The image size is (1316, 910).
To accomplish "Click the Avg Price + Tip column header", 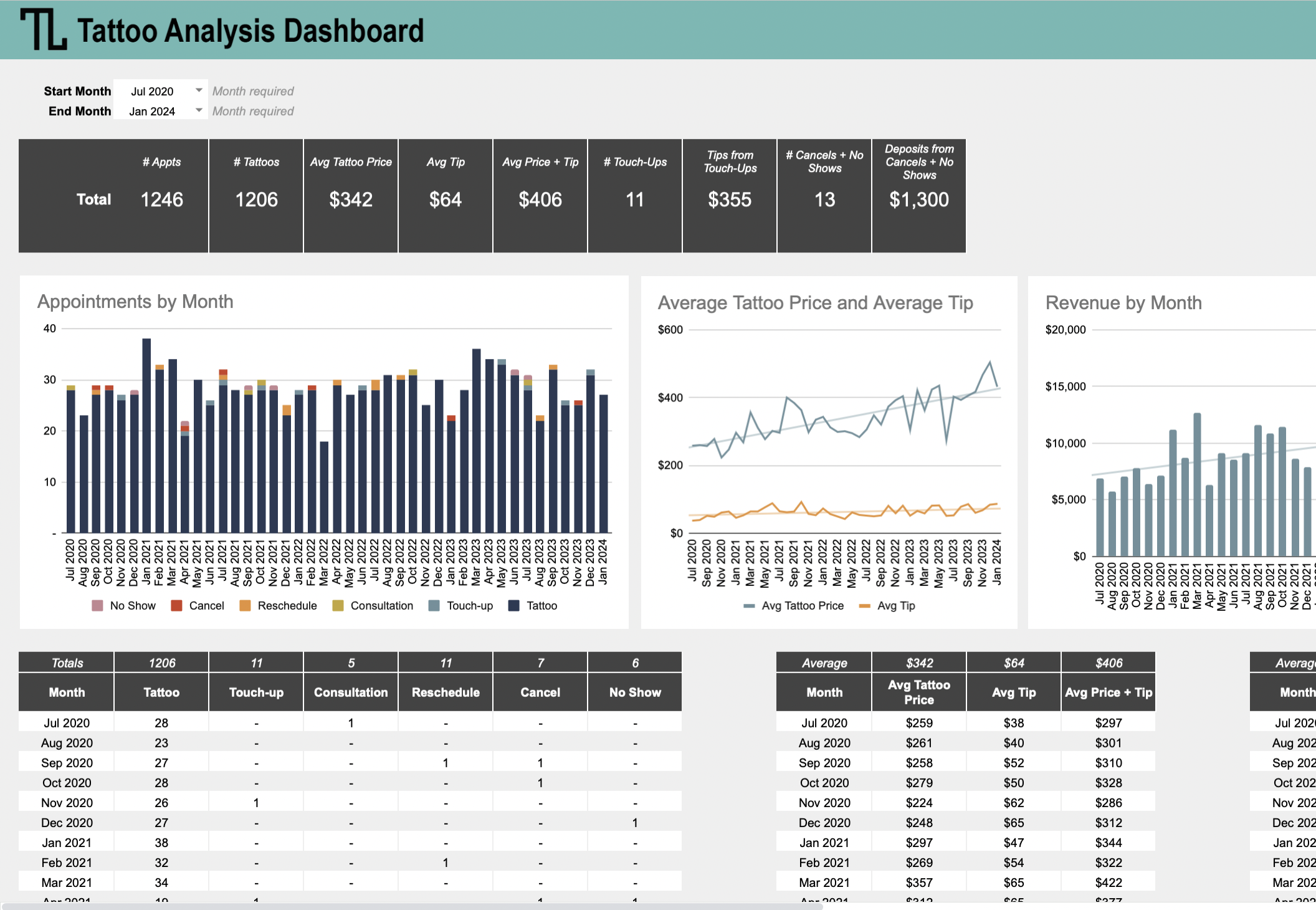I will (1109, 692).
